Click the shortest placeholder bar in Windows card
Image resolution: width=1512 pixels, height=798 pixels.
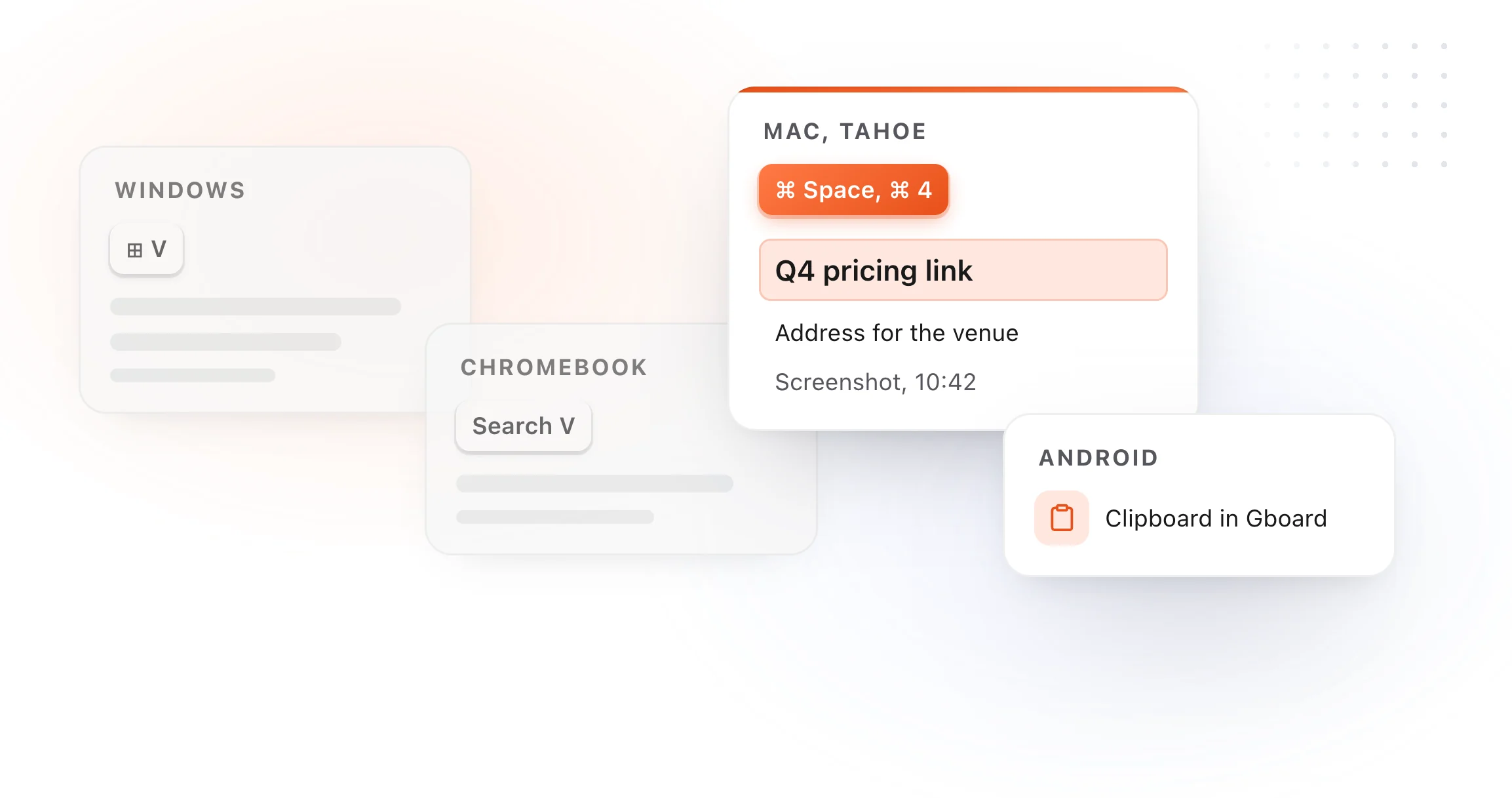[x=193, y=375]
